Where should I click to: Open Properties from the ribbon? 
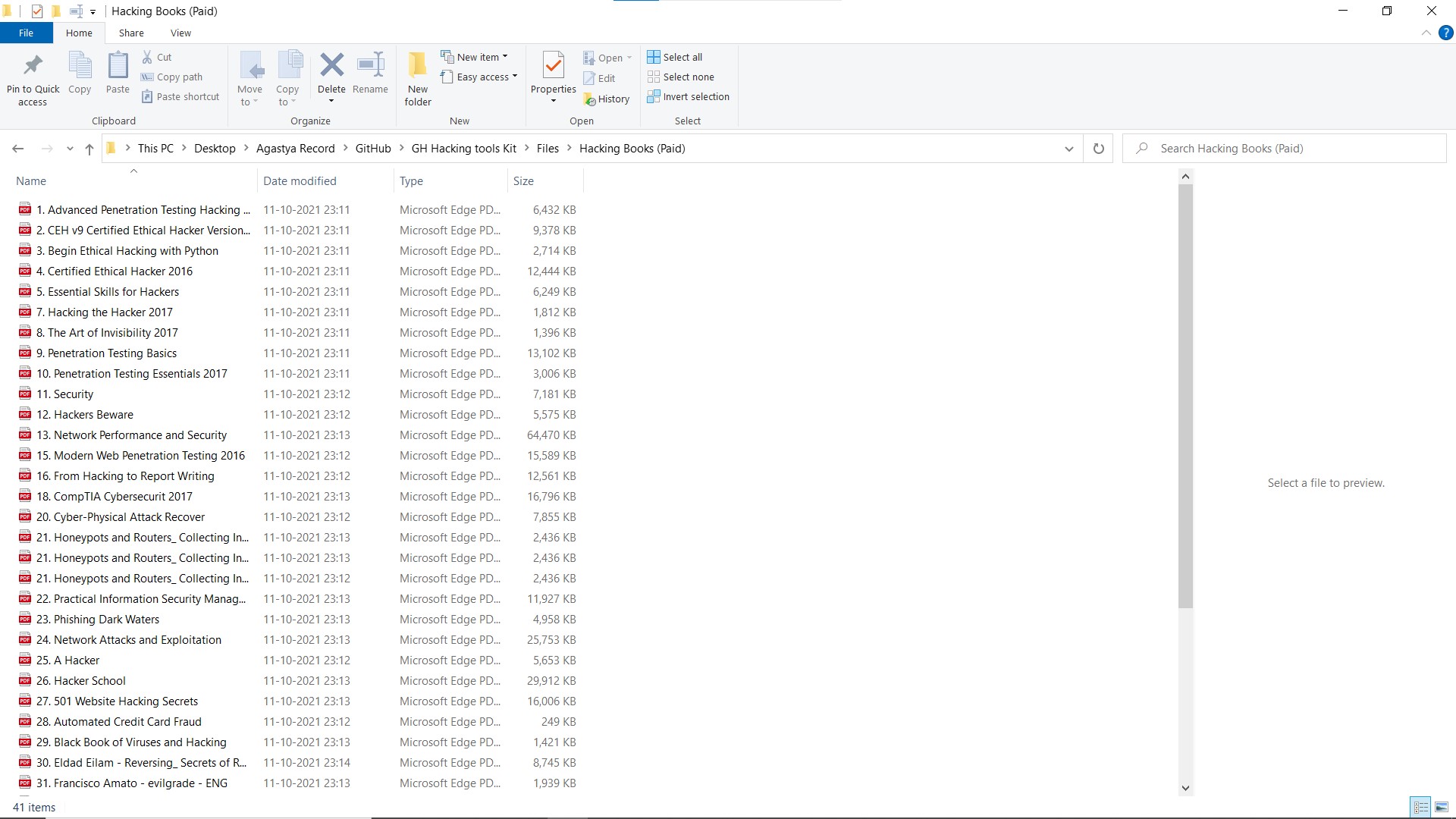(x=553, y=67)
